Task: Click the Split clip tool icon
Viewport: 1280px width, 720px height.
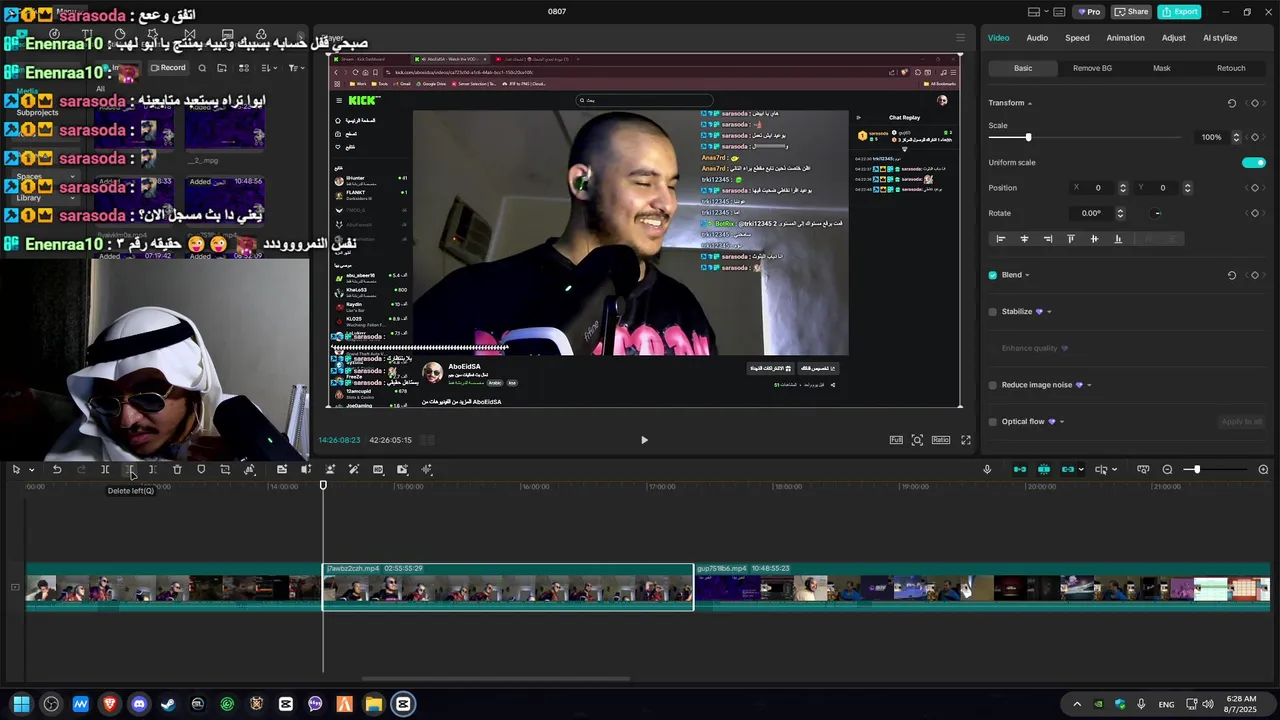Action: 105,469
